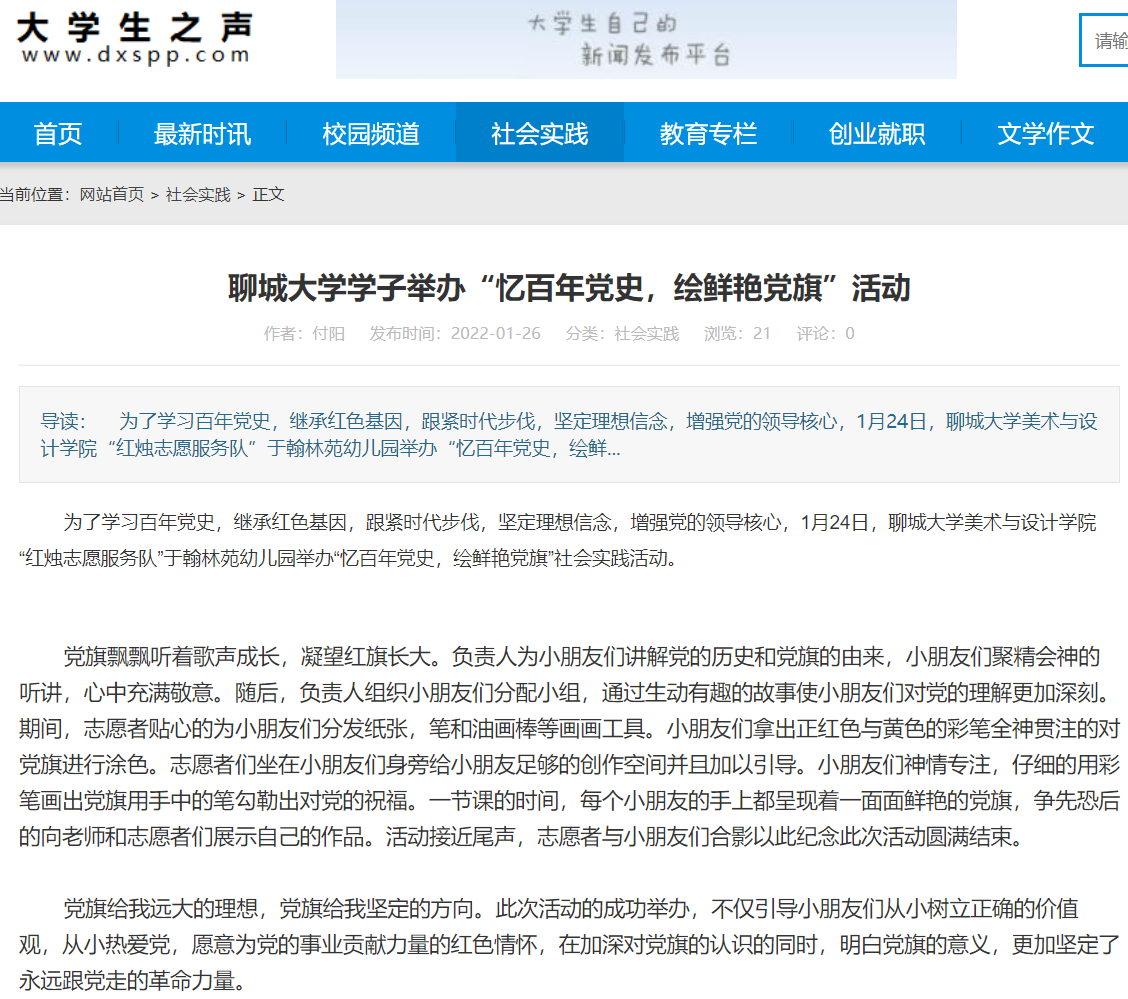Image resolution: width=1128 pixels, height=999 pixels.
Task: Click the search input field at top right
Action: 1104,40
